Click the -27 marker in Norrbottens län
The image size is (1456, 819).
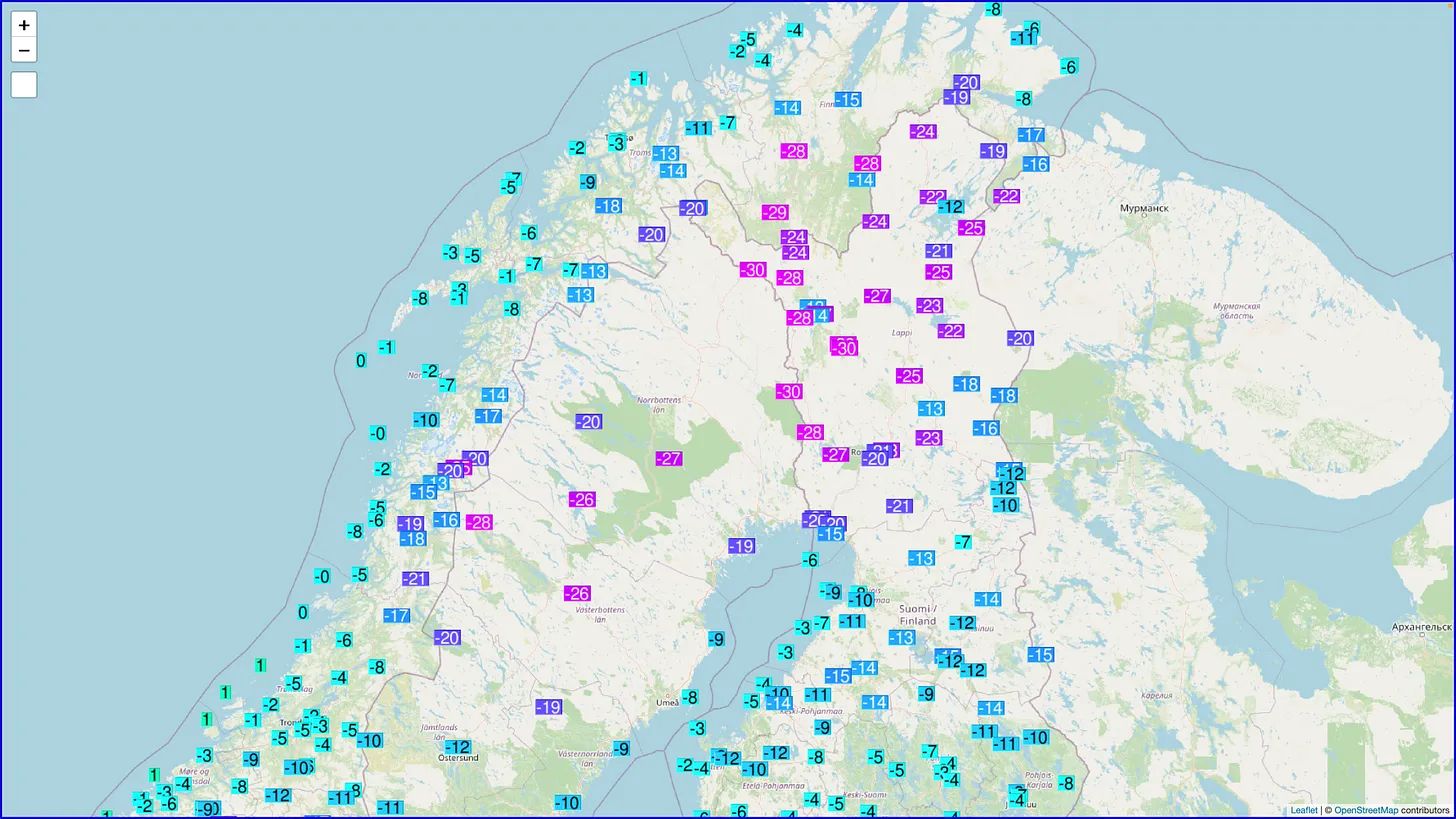point(669,458)
